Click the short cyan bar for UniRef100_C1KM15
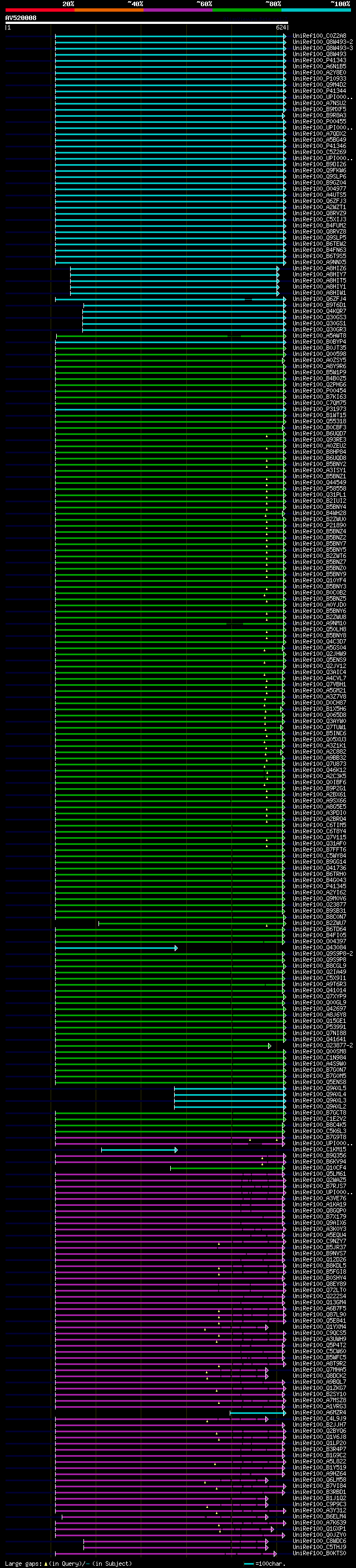The width and height of the screenshot is (356, 1568). coord(140,1149)
